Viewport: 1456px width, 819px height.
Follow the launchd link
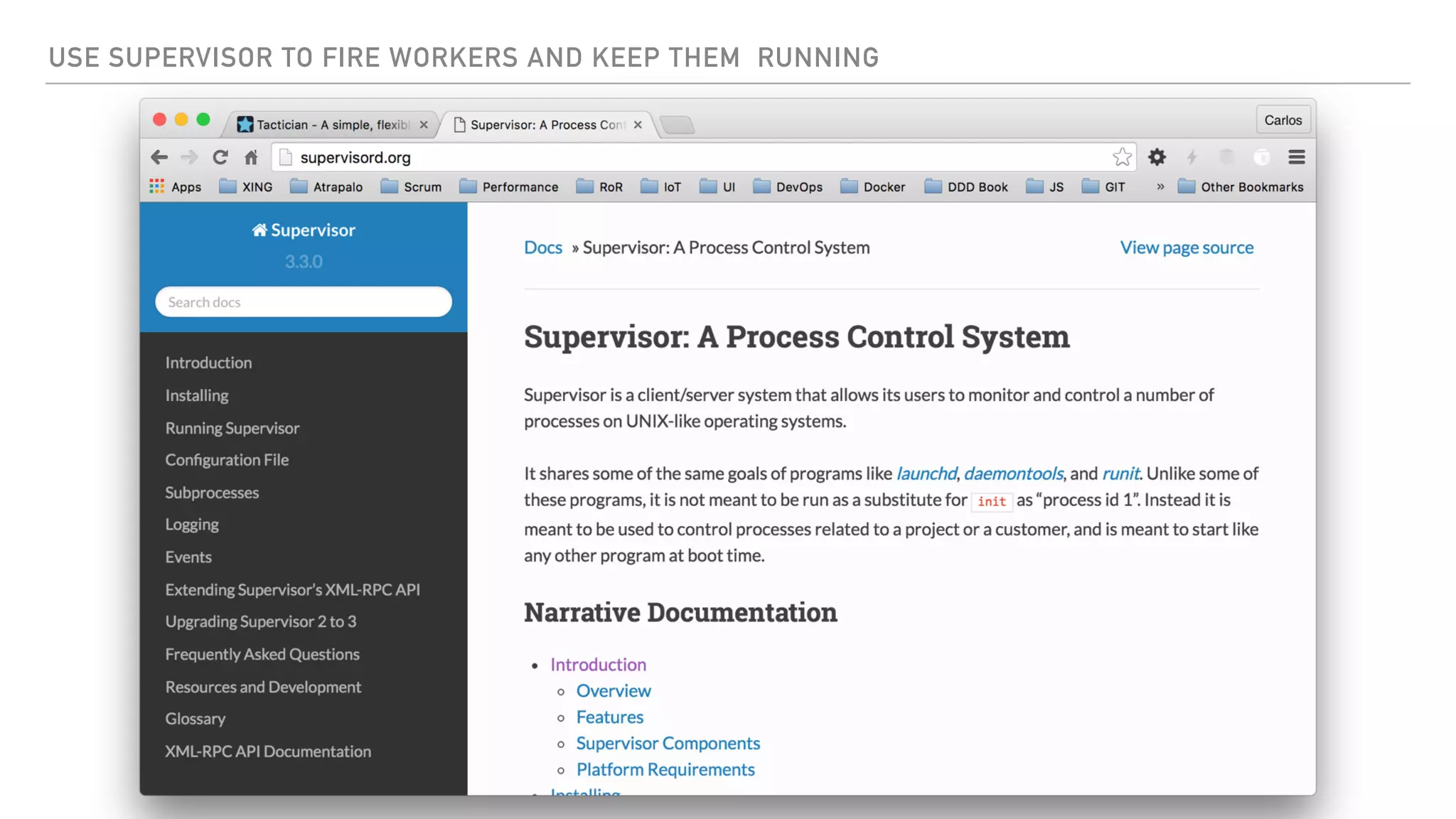pyautogui.click(x=926, y=473)
